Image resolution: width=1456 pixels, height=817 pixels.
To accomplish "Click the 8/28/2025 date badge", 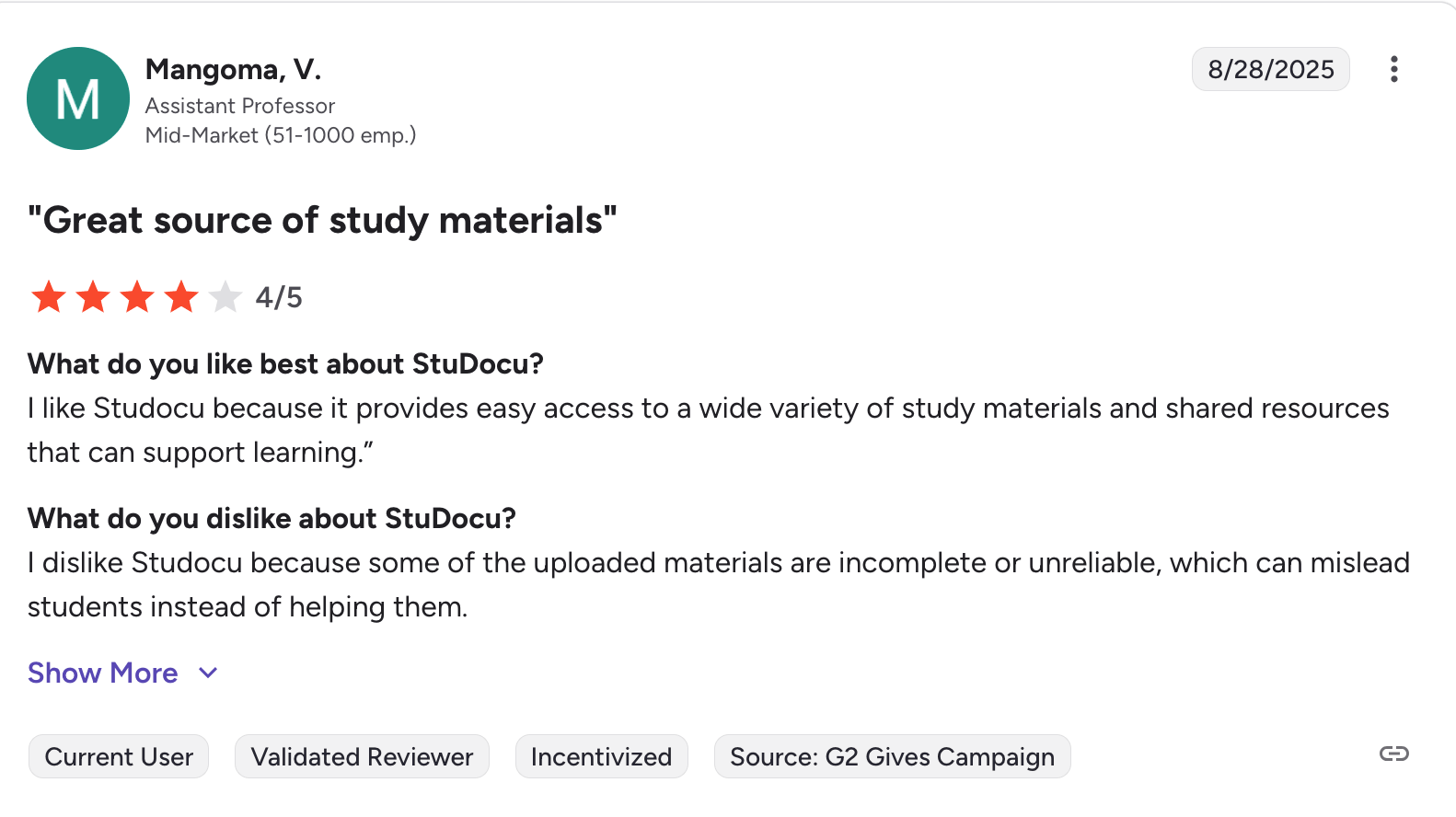I will [x=1270, y=69].
